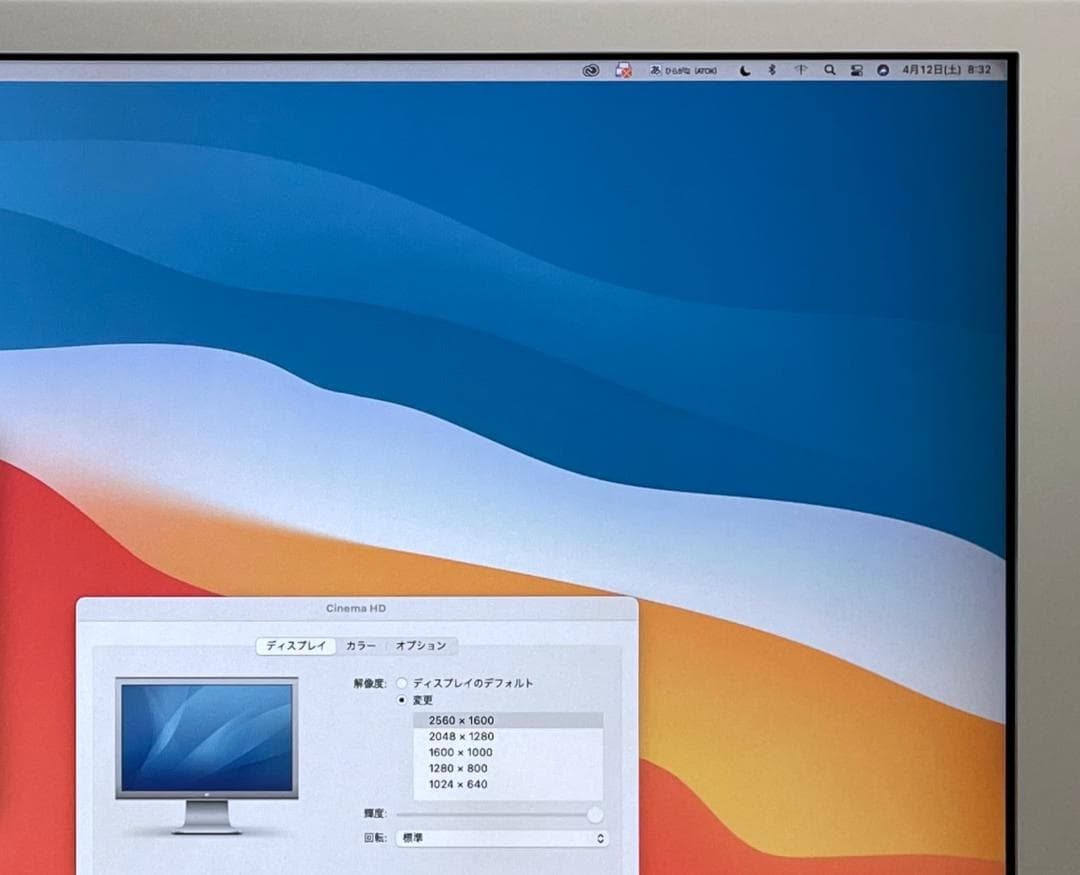Switch to the カラー tab
This screenshot has width=1080, height=875.
point(358,646)
